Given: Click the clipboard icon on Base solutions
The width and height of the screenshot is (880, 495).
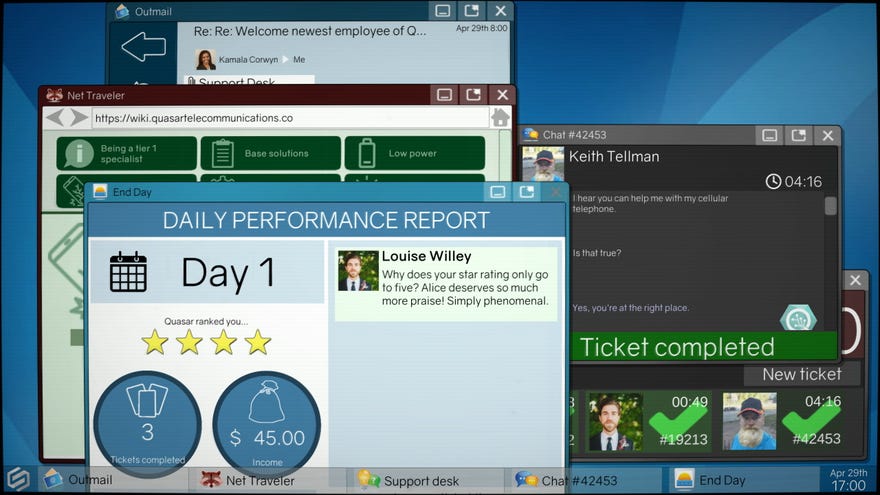Looking at the screenshot, I should pyautogui.click(x=223, y=153).
